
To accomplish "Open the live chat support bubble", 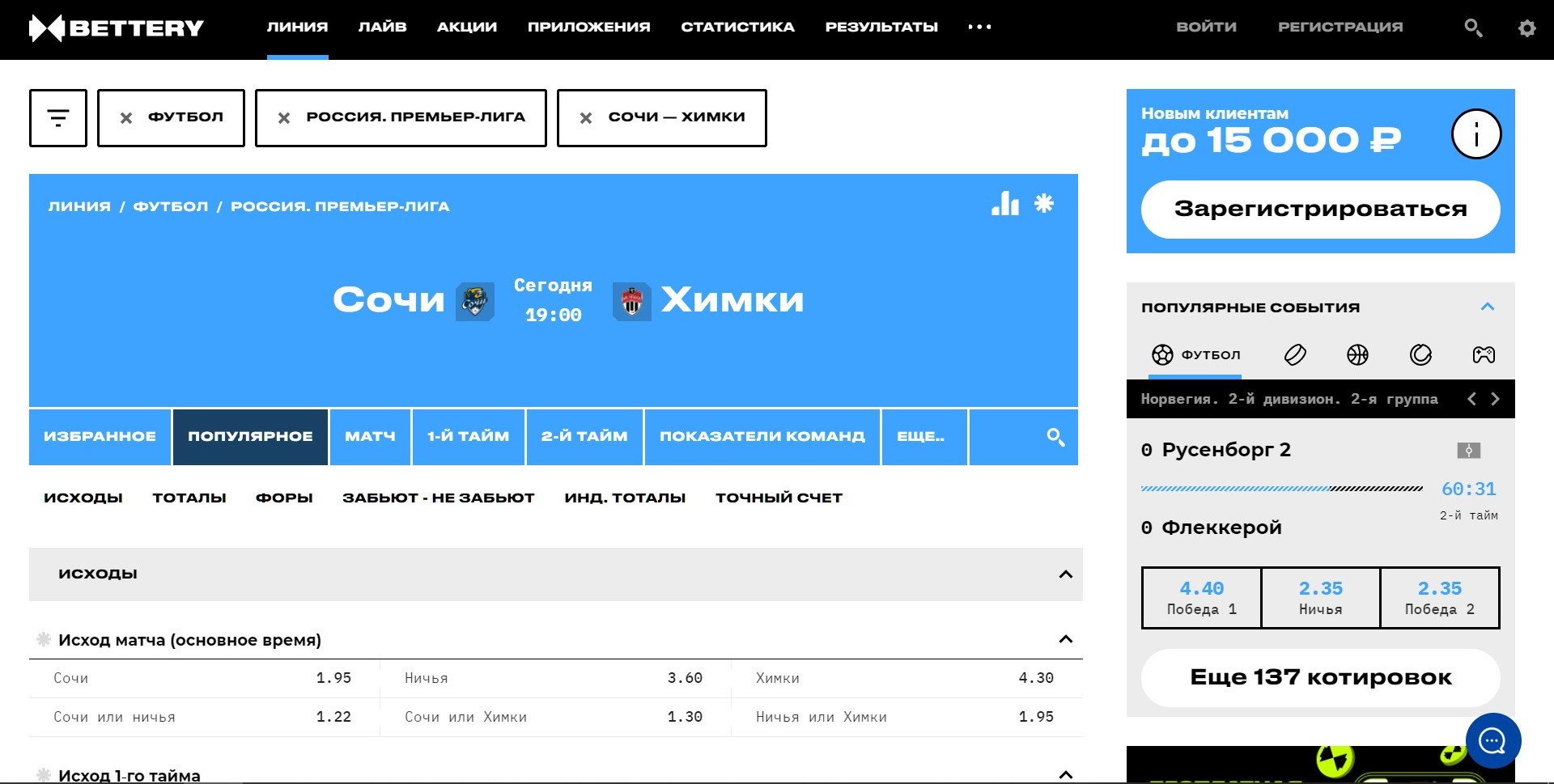I will point(1492,740).
